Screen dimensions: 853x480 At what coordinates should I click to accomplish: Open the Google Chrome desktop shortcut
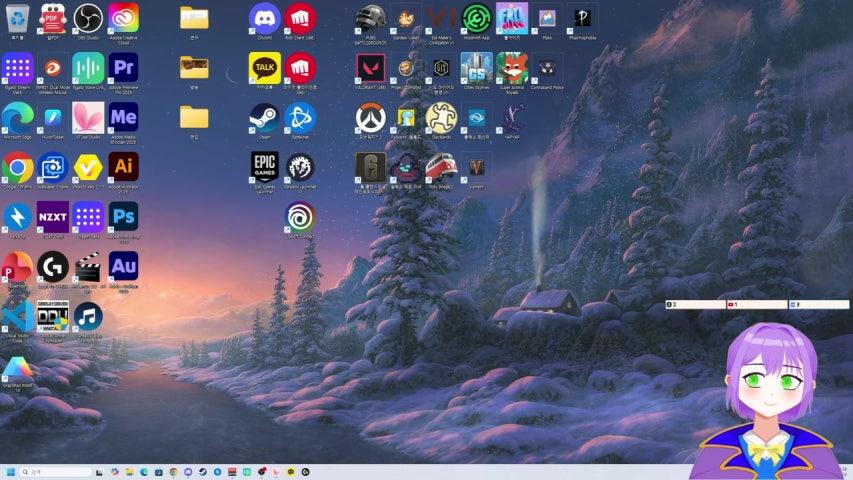[17, 167]
